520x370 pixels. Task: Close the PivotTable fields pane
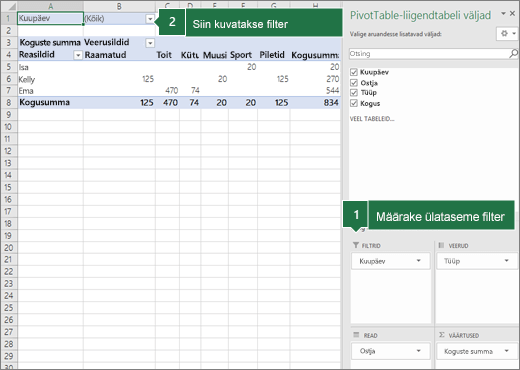pos(513,13)
